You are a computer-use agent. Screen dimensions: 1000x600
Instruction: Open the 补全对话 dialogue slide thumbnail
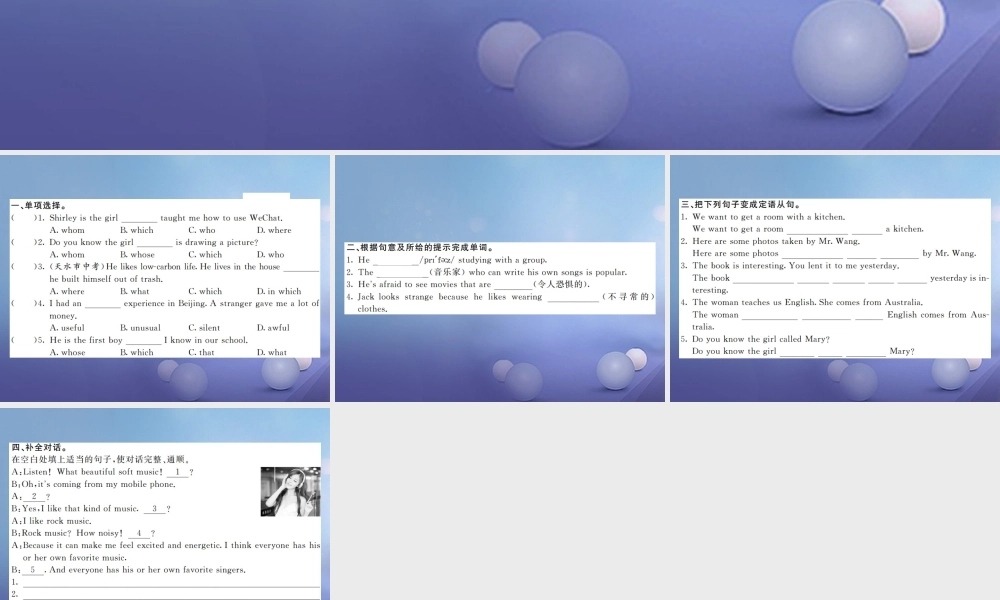(x=165, y=504)
